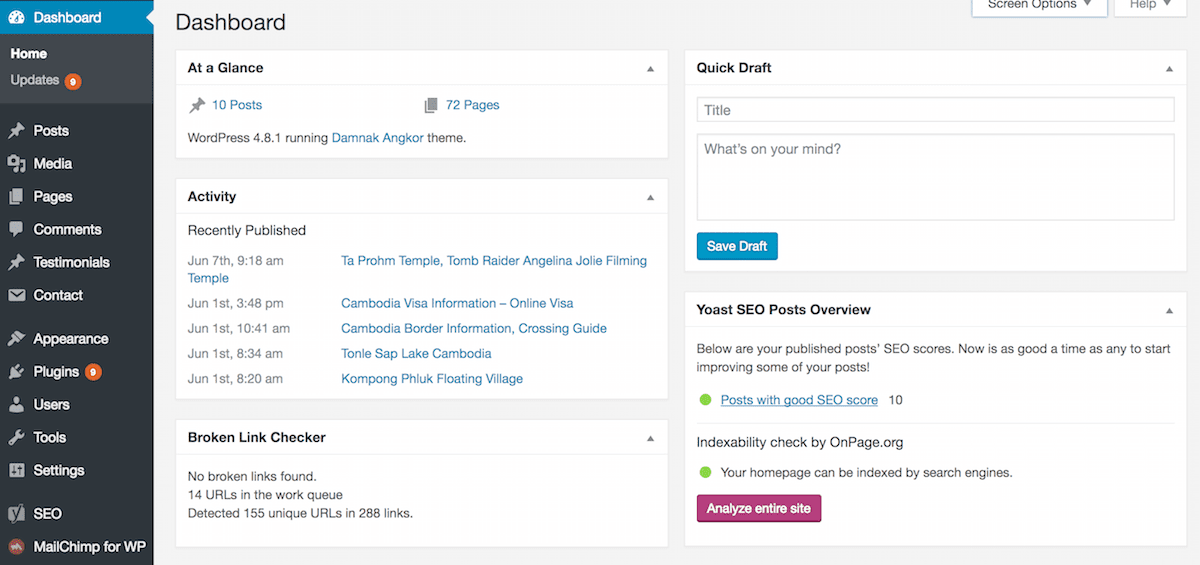Focus the What's on your mind textarea
Screen dimensions: 1200x565
coord(935,177)
